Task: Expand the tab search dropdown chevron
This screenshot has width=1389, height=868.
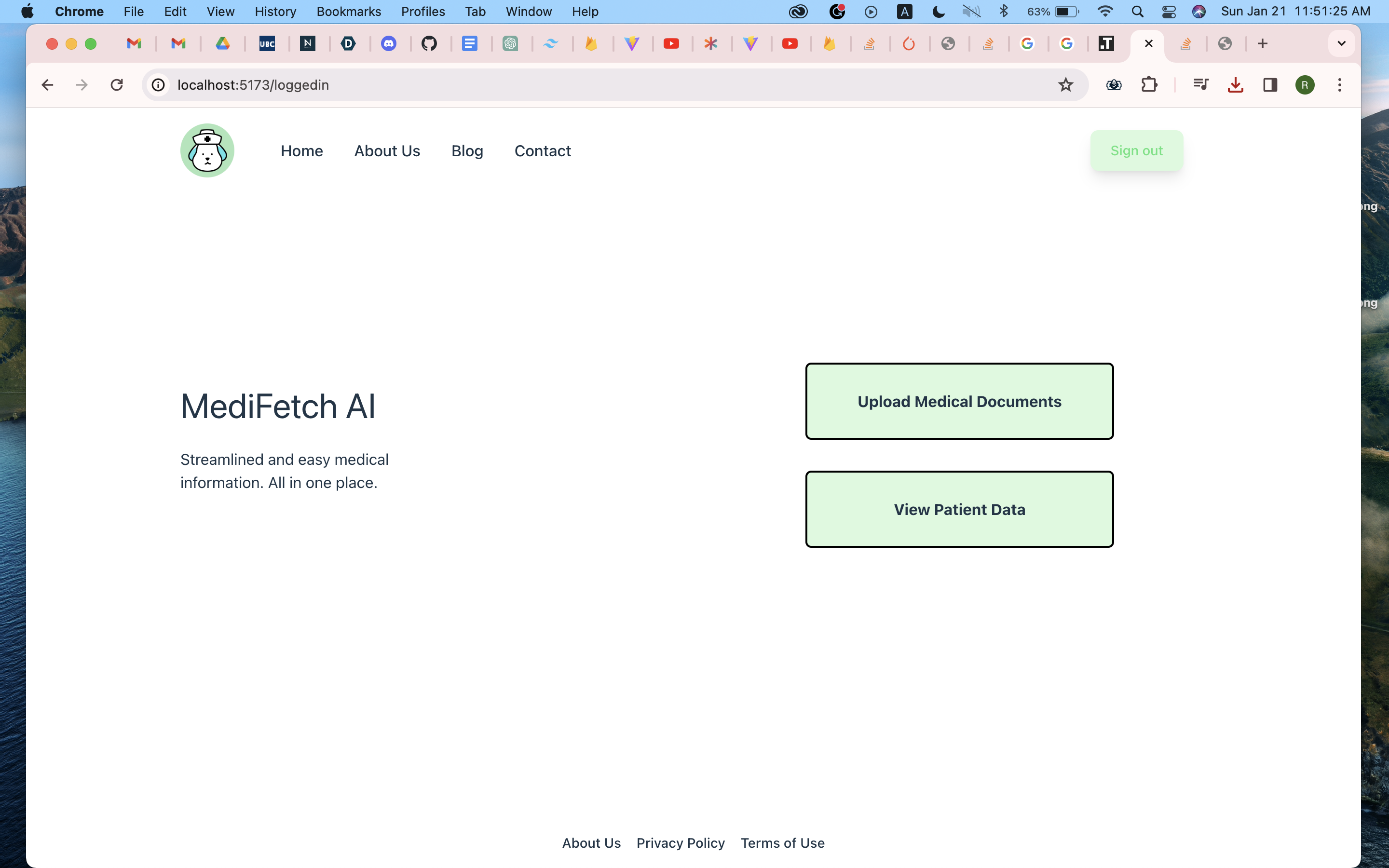Action: (1341, 43)
